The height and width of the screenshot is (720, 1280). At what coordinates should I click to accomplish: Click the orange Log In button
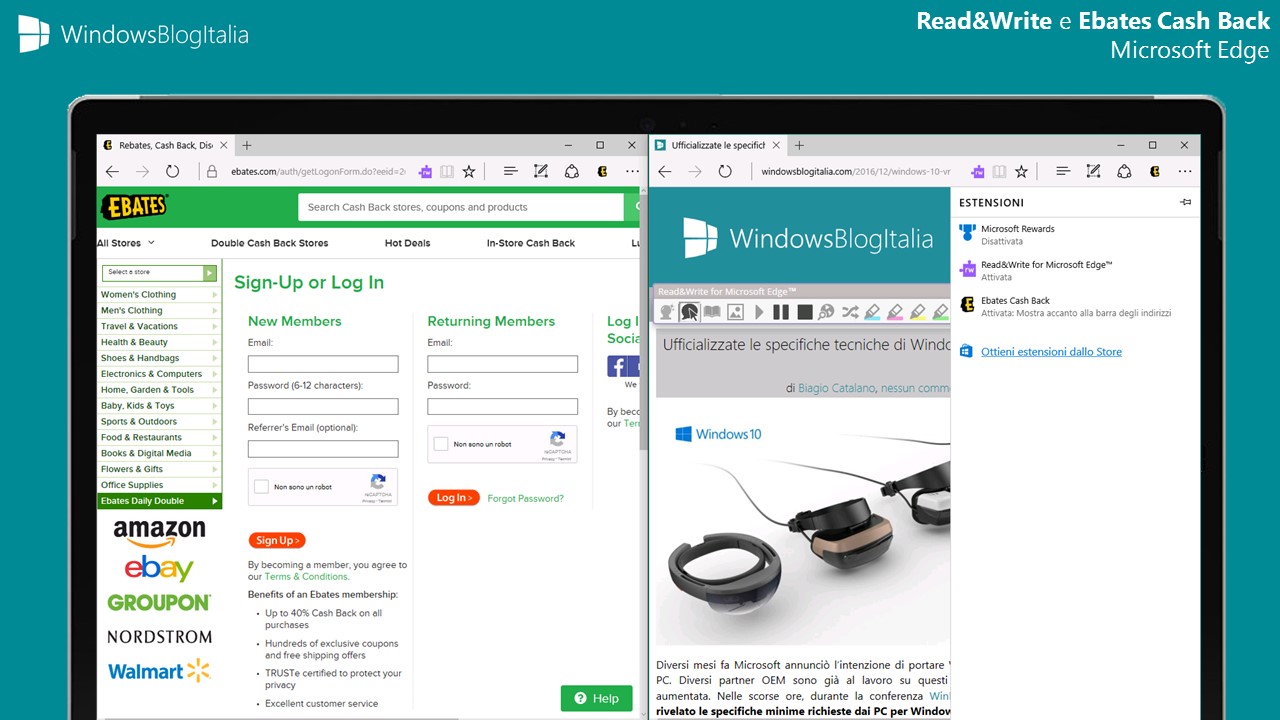[x=454, y=498]
